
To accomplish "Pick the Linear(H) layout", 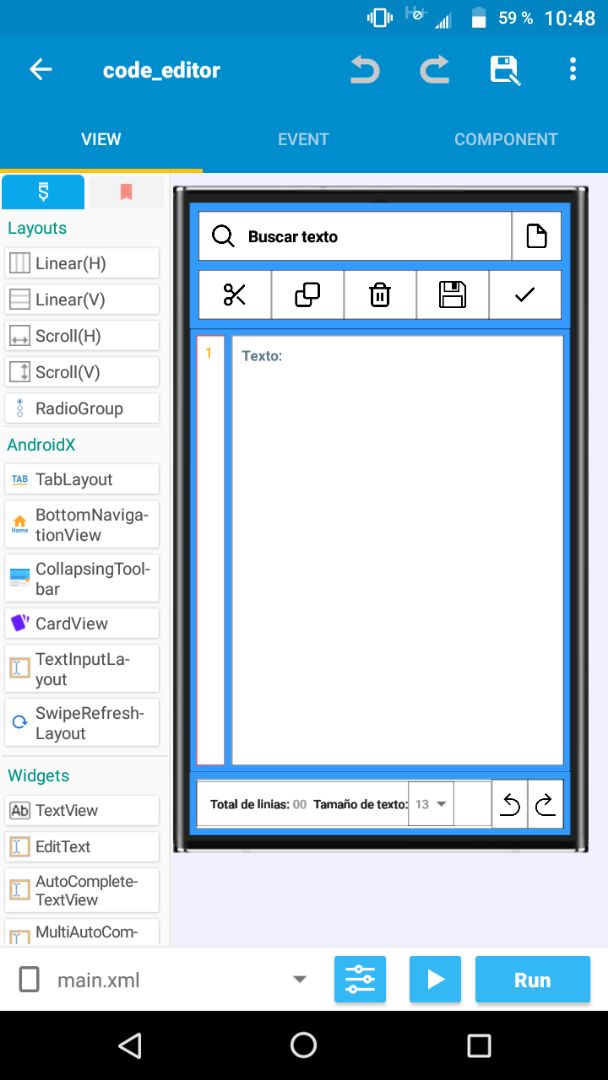I will pos(82,263).
